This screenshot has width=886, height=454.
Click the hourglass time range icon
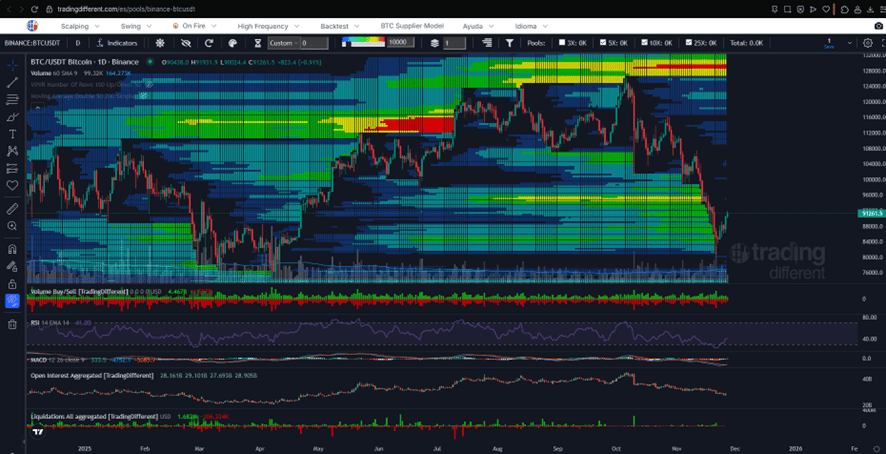pos(258,43)
